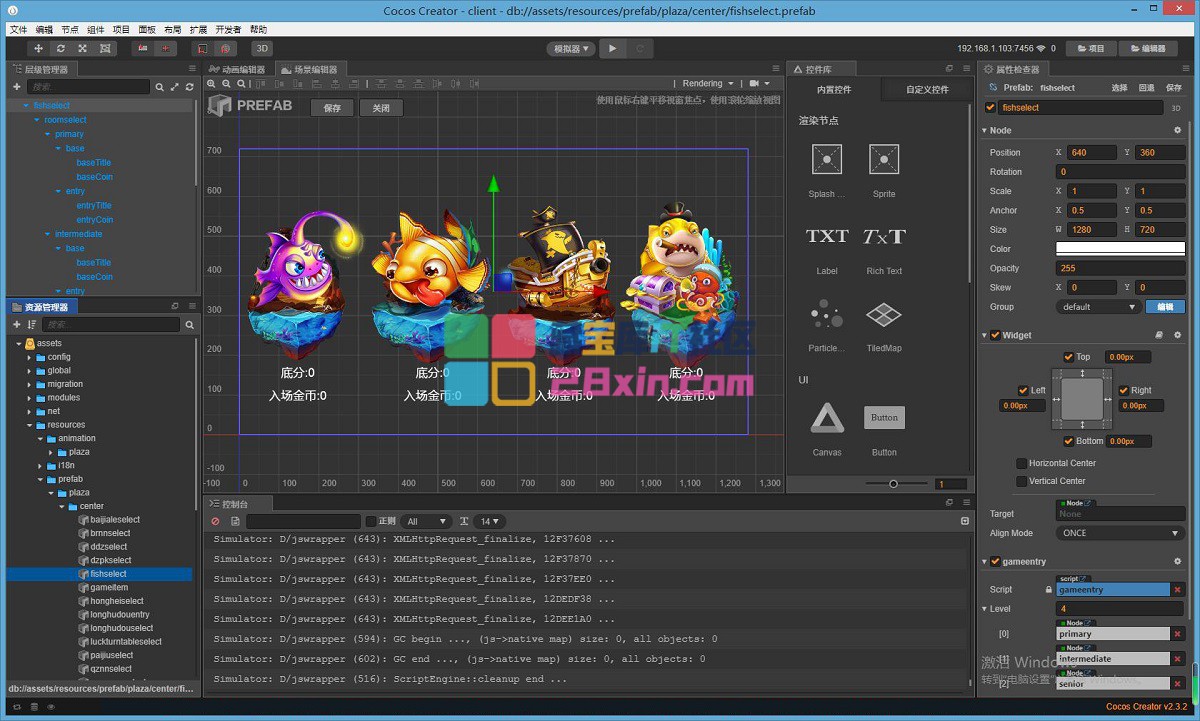Pick the Sprite control icon

pyautogui.click(x=884, y=159)
